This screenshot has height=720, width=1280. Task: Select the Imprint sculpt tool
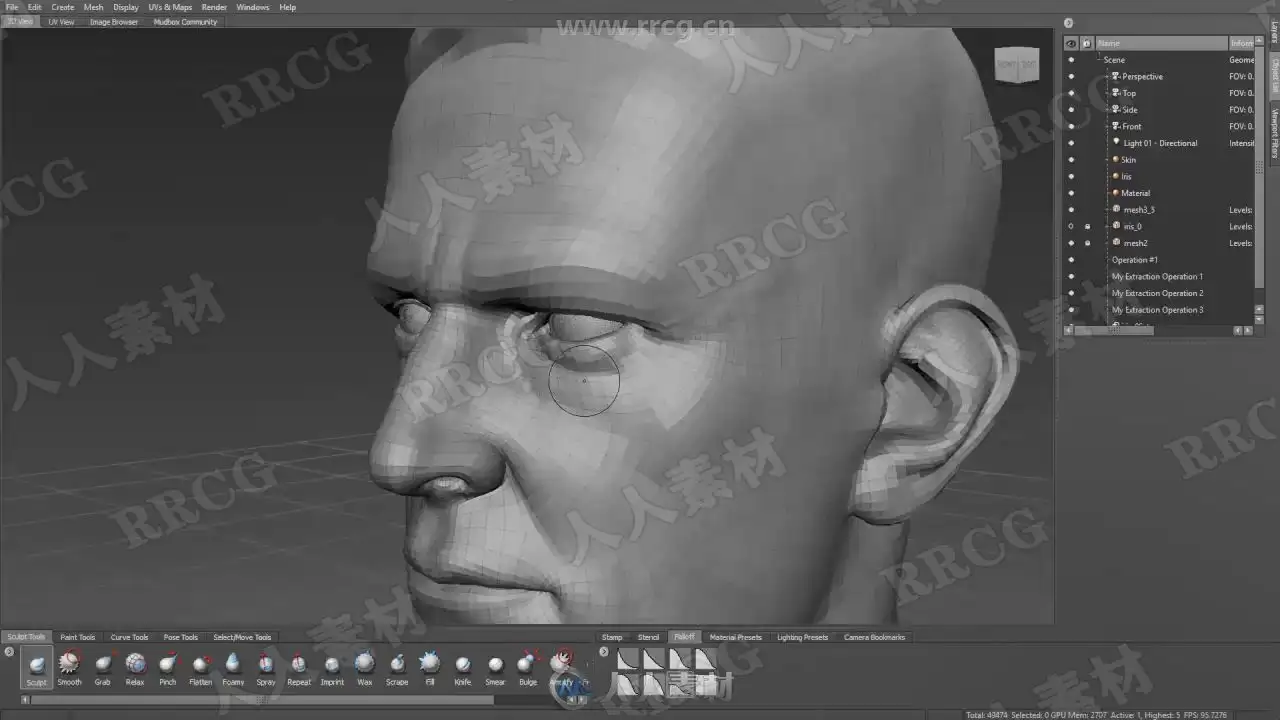pyautogui.click(x=332, y=668)
